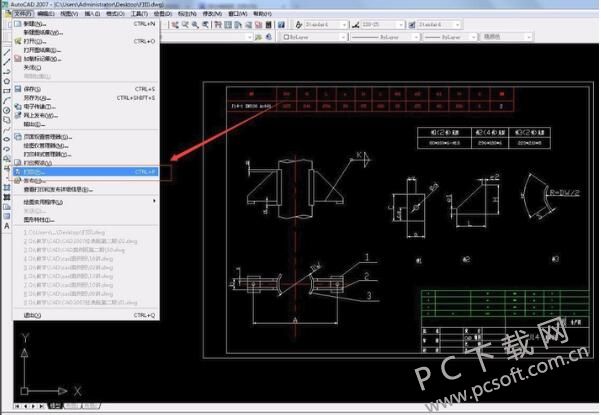Select the Line tool in draw toolbar
601x415 pixels.
click(x=7, y=52)
